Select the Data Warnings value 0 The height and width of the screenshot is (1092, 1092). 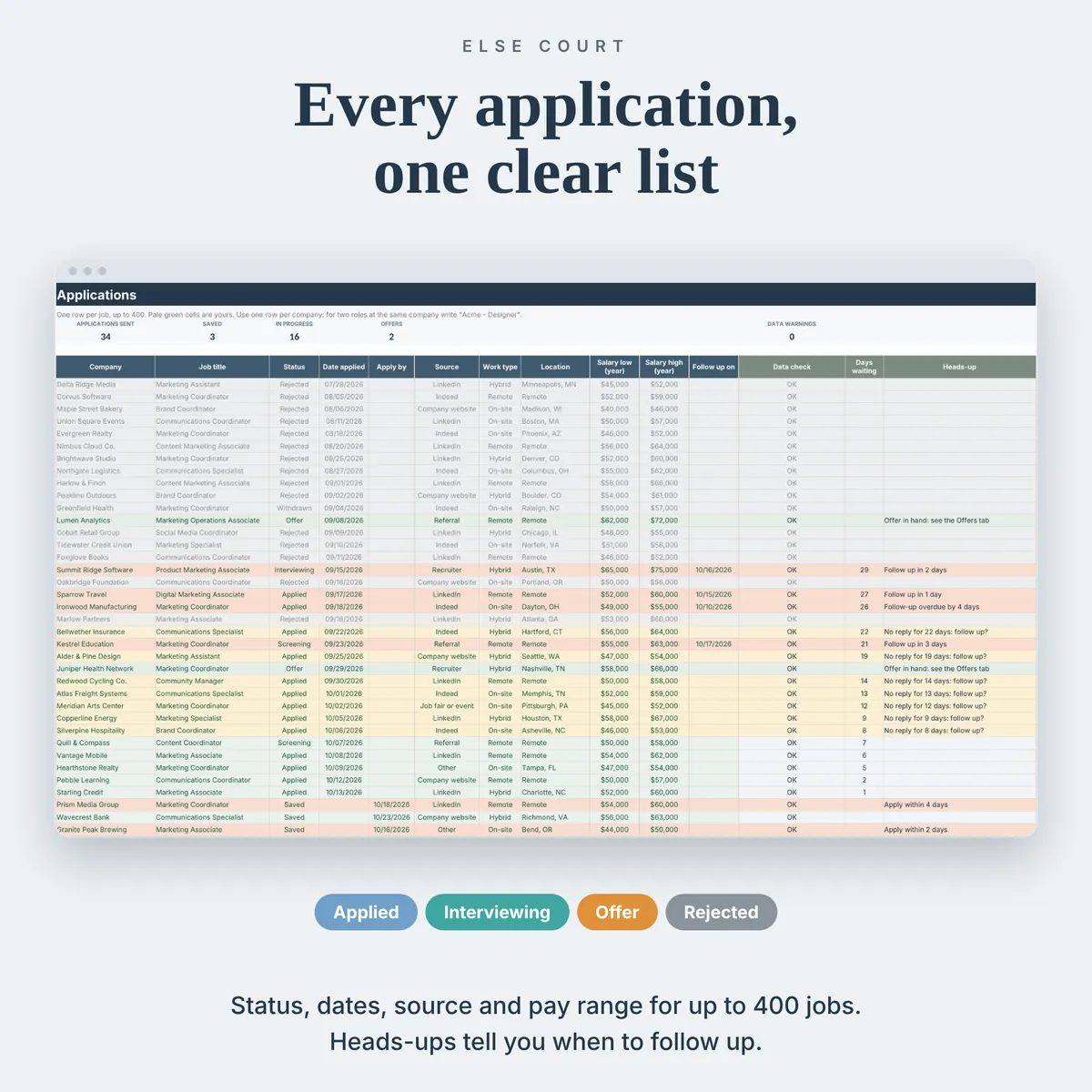pos(792,337)
